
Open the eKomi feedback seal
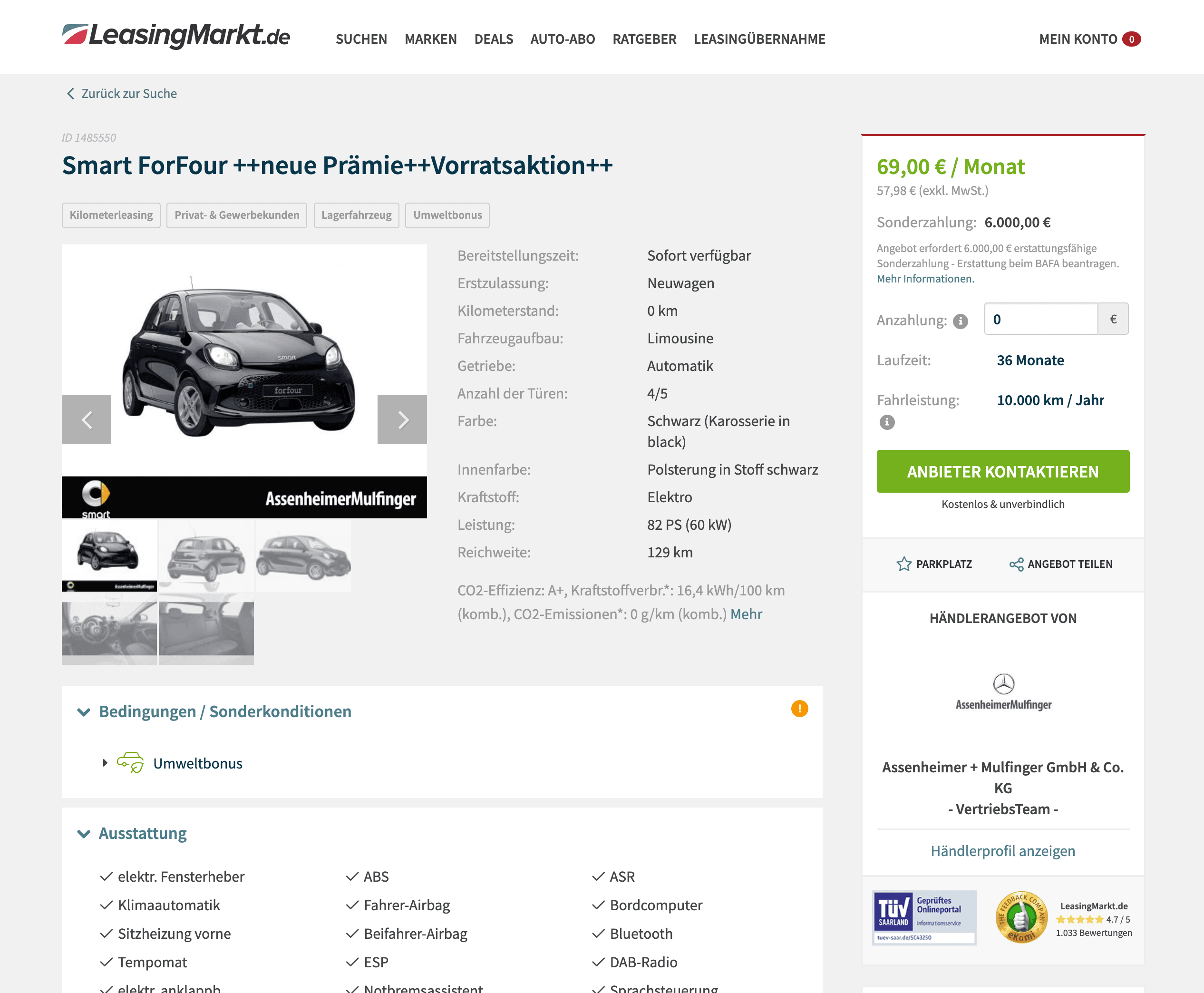coord(1021,917)
